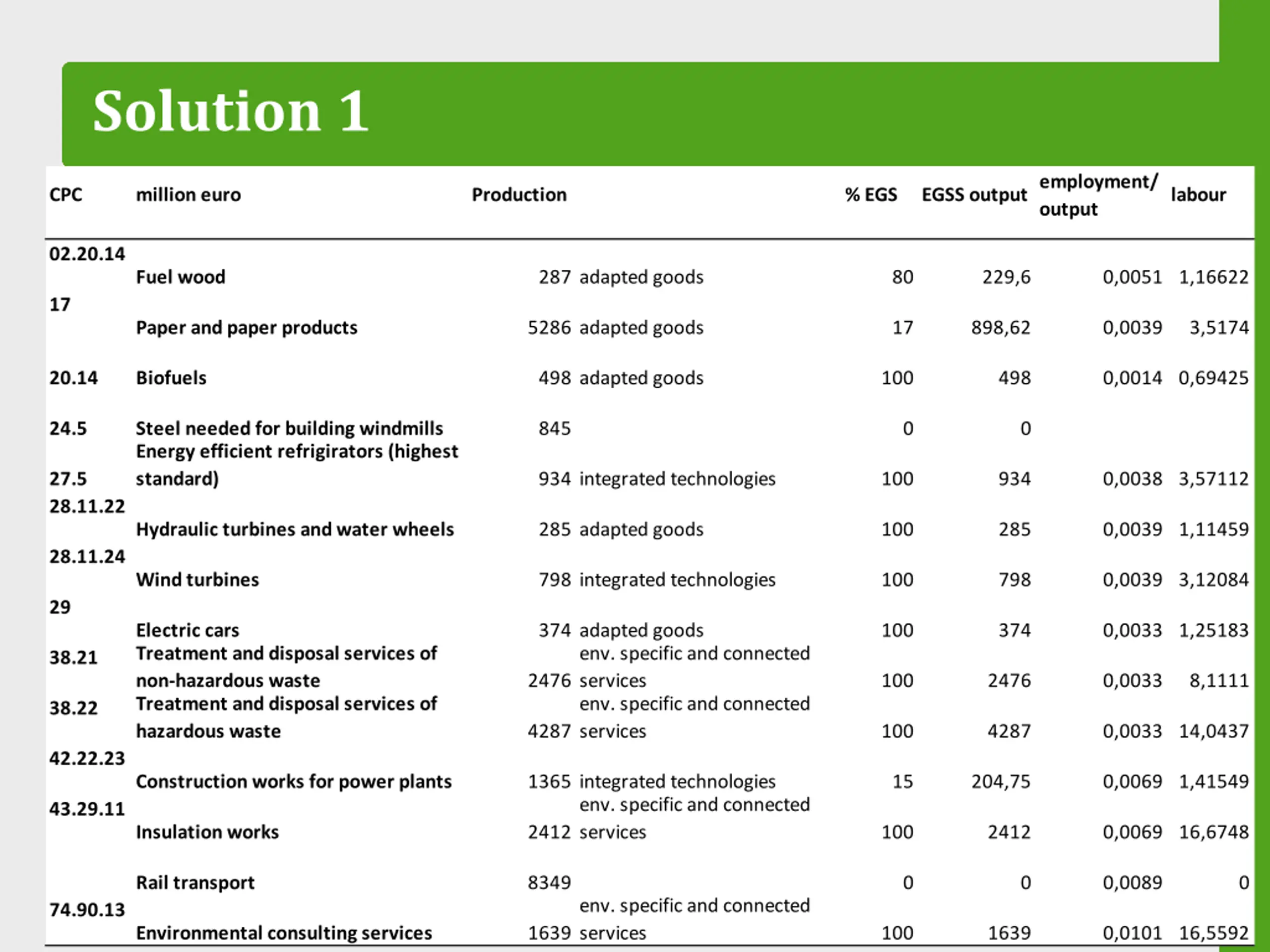Select CPC code '24.5'
1270x952 pixels.
68,429
